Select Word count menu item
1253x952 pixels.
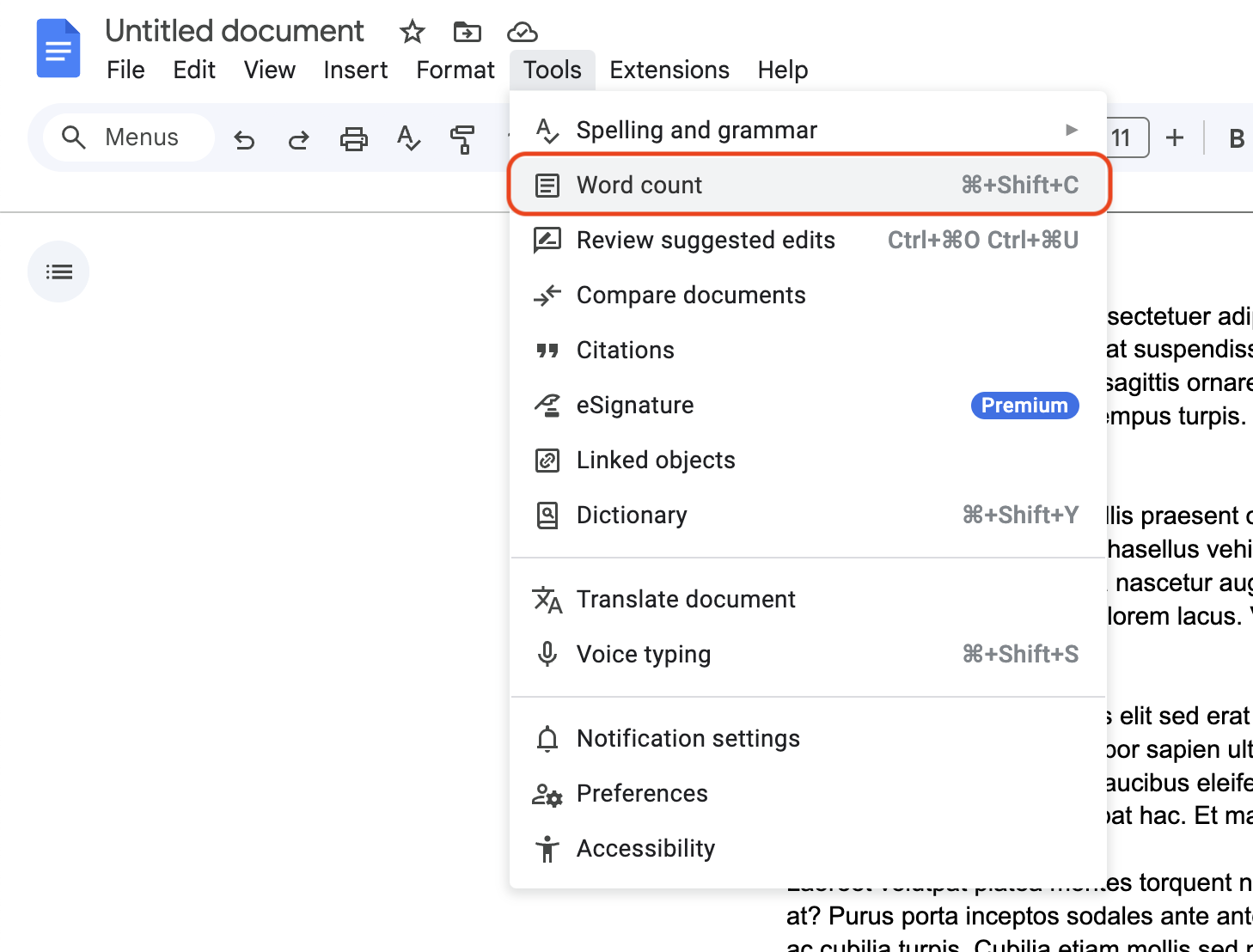click(x=808, y=185)
